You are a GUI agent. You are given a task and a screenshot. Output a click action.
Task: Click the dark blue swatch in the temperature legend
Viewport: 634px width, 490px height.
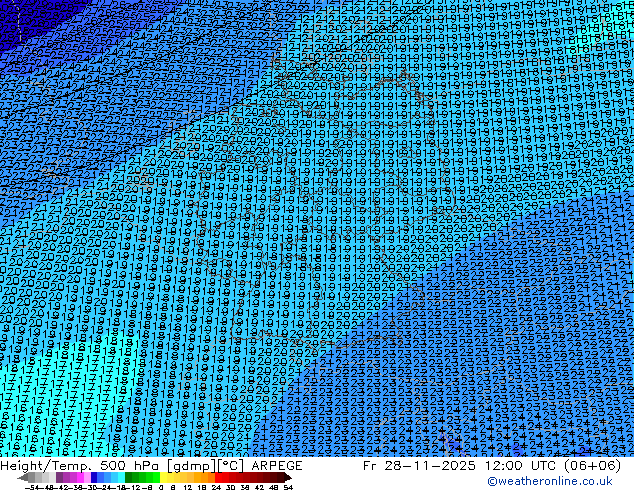[x=94, y=477]
